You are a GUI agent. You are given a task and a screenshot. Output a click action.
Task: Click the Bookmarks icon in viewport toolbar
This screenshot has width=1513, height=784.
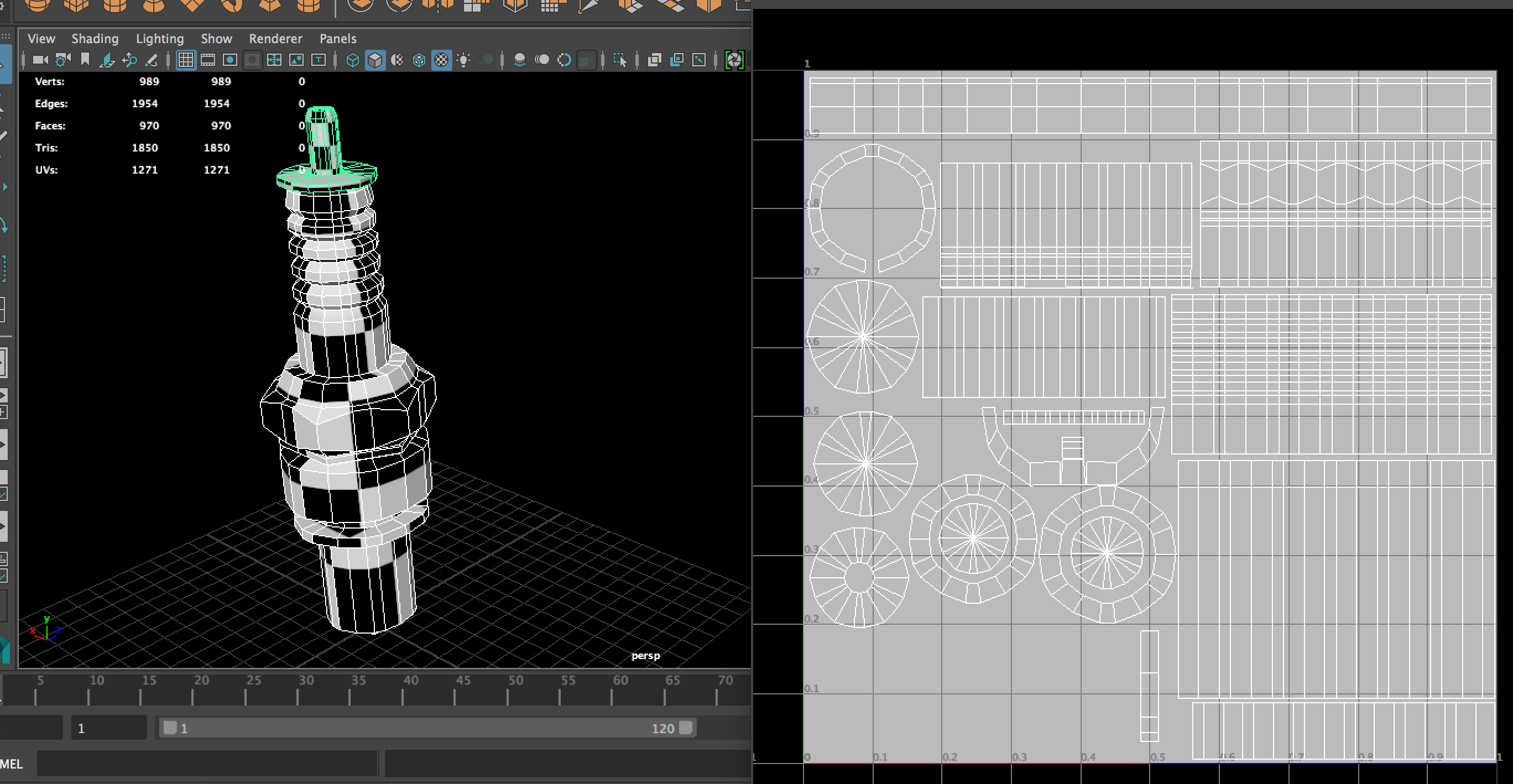tap(85, 60)
